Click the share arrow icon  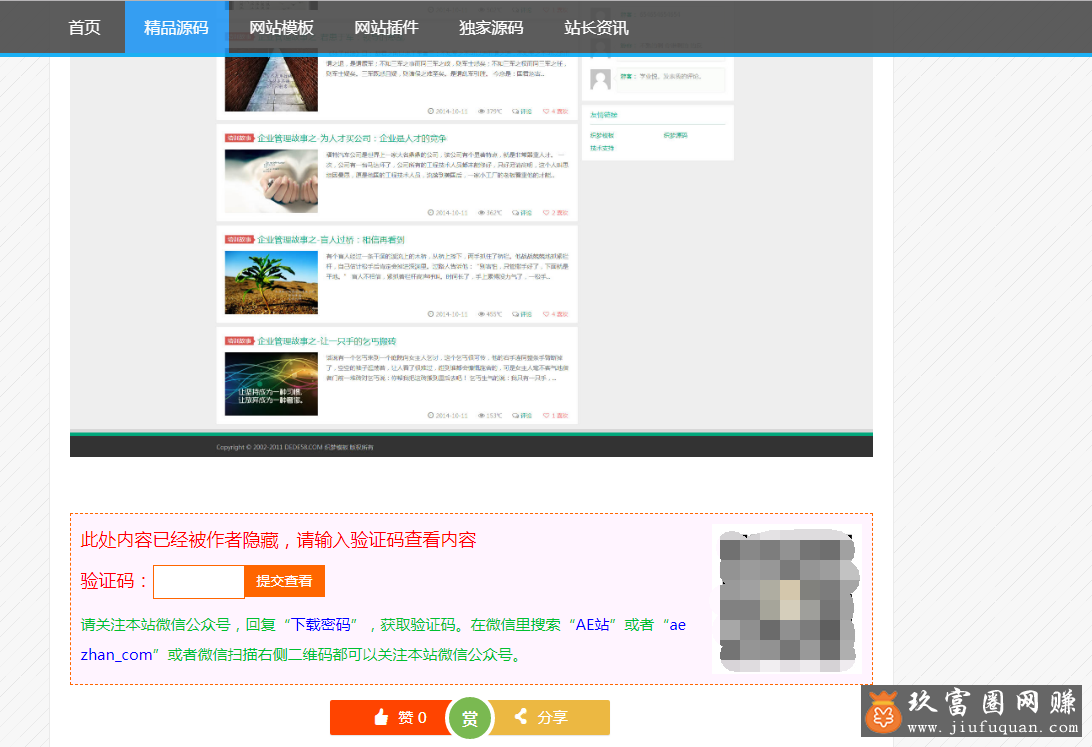point(520,716)
